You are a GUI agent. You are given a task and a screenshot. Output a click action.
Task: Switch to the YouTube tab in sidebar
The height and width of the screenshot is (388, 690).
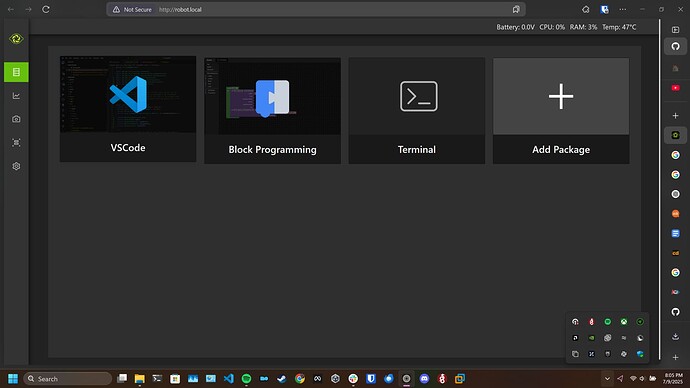(675, 88)
